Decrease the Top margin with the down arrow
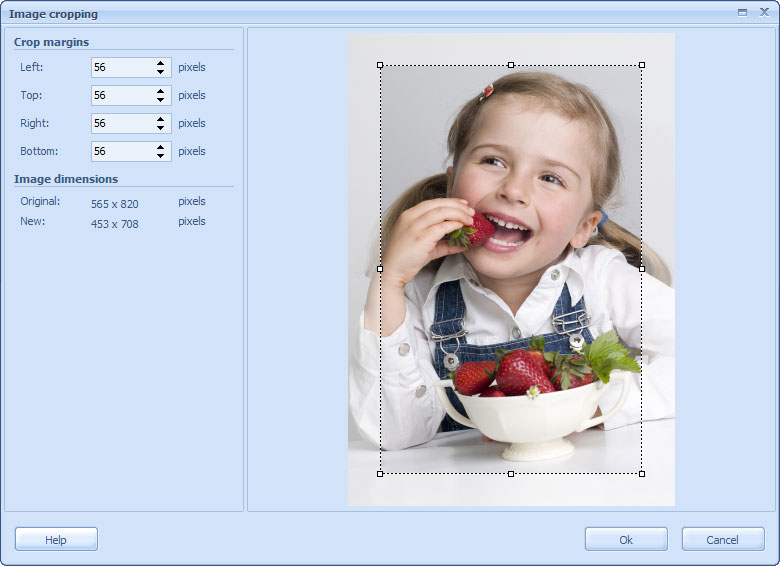The image size is (780, 566). pos(160,100)
